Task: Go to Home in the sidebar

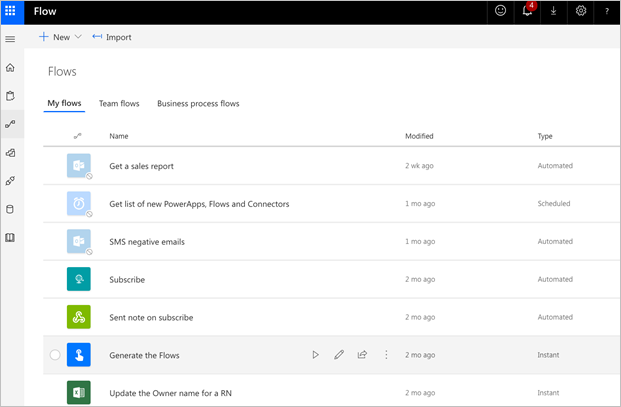Action: (x=10, y=68)
